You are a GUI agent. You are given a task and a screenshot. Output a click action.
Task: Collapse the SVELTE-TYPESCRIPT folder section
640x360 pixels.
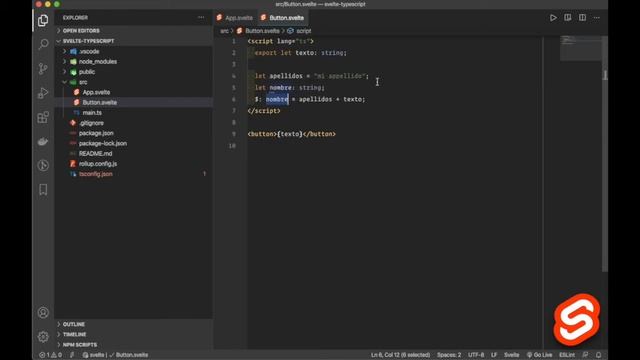pos(133,41)
